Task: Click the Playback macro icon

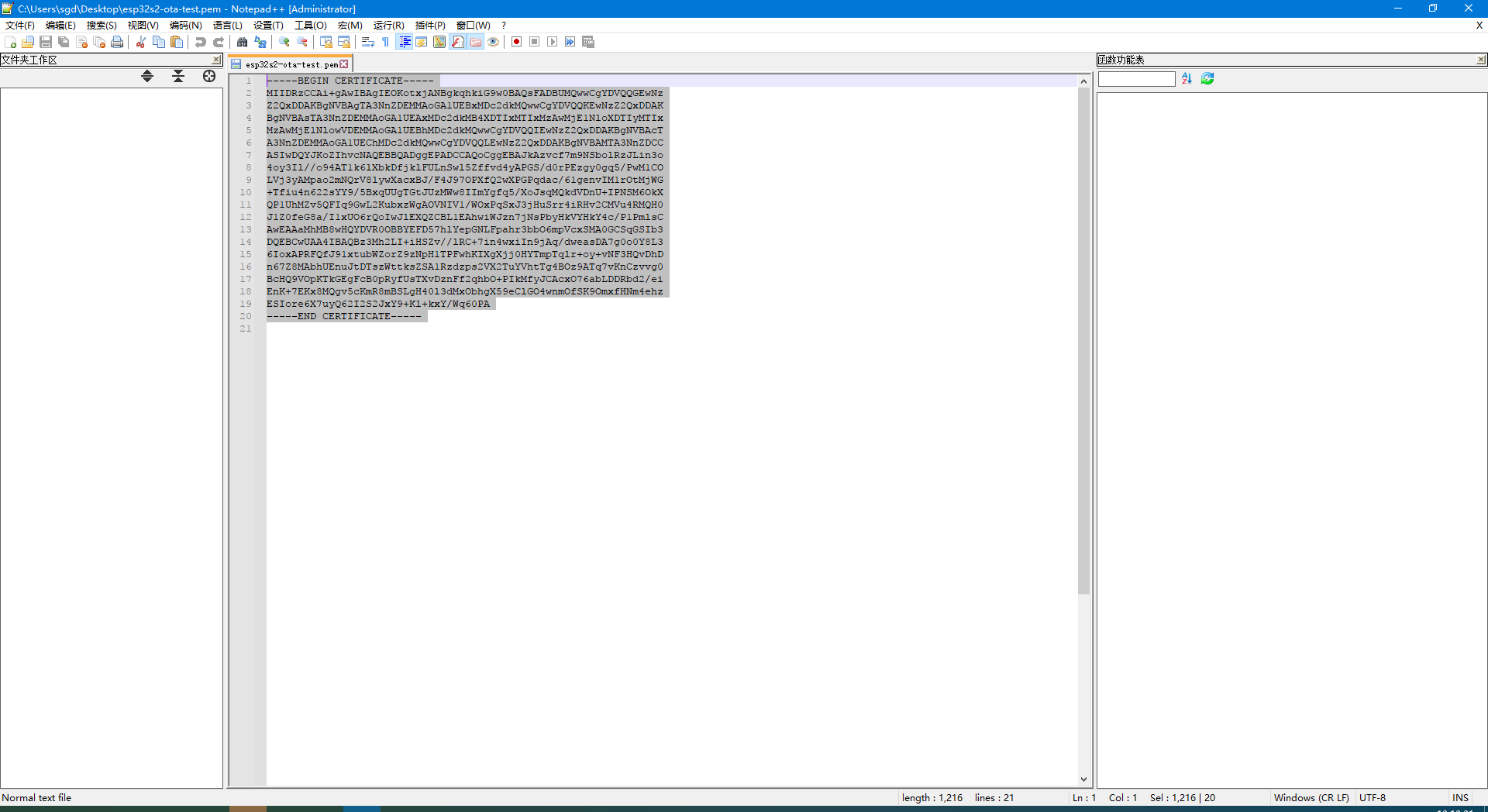Action: [x=553, y=42]
